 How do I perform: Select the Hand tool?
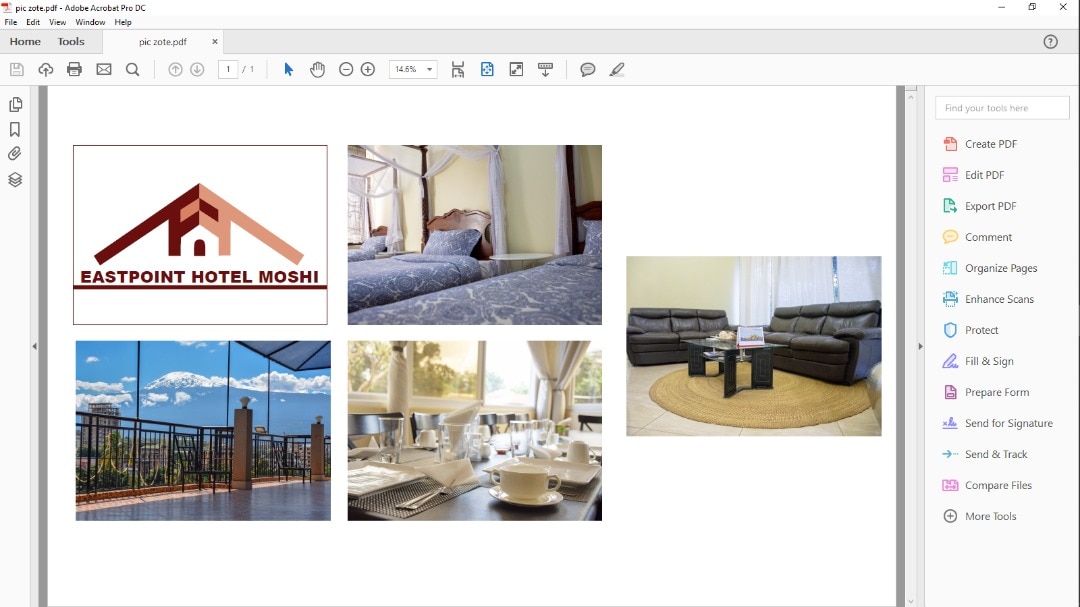pos(317,69)
